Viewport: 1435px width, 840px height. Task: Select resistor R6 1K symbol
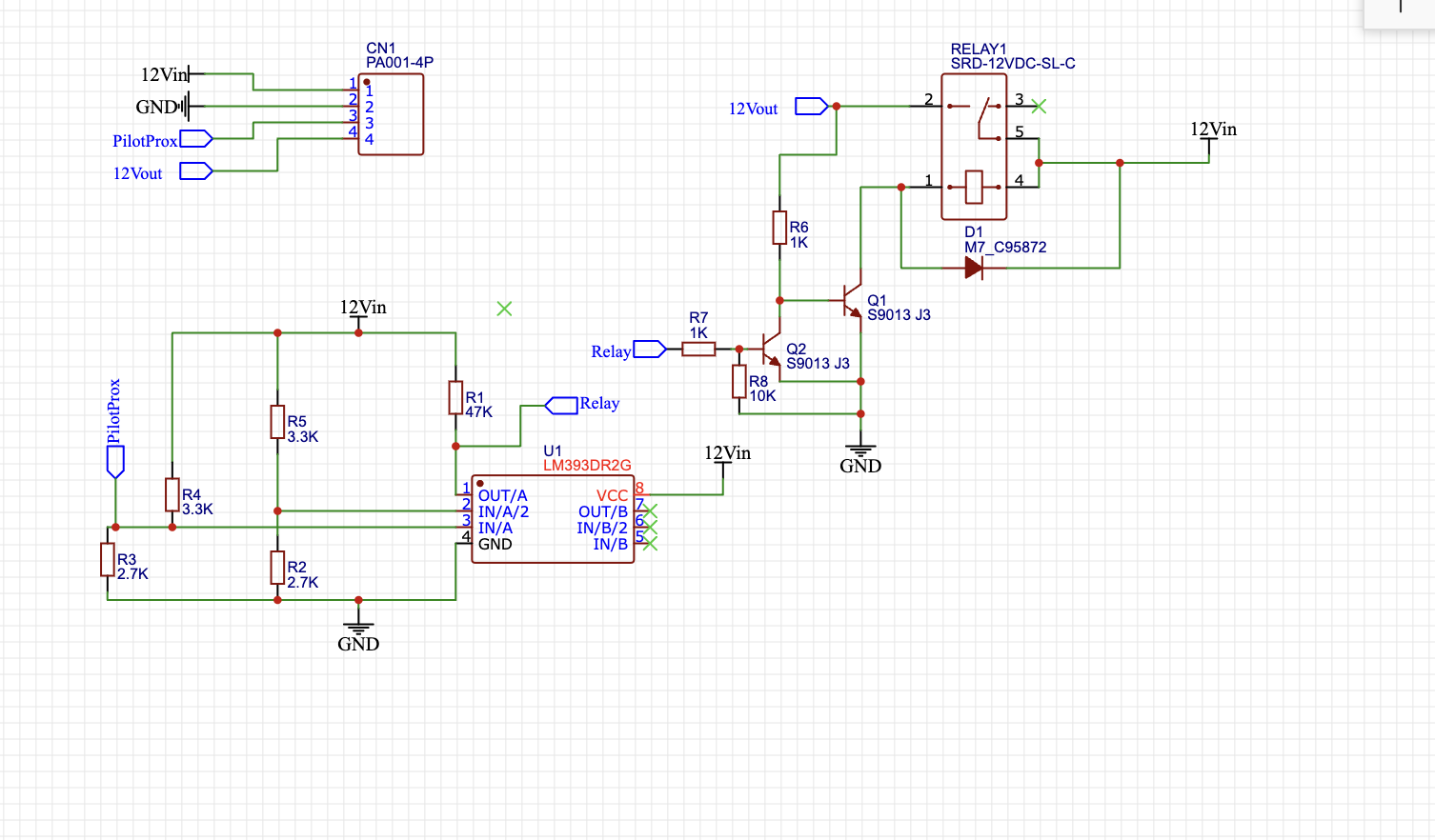coord(779,229)
